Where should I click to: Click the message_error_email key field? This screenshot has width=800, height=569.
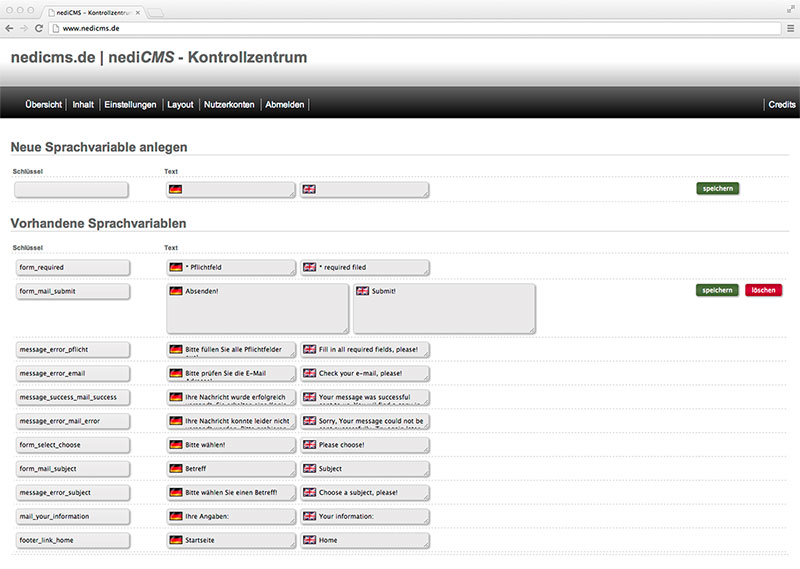click(72, 374)
